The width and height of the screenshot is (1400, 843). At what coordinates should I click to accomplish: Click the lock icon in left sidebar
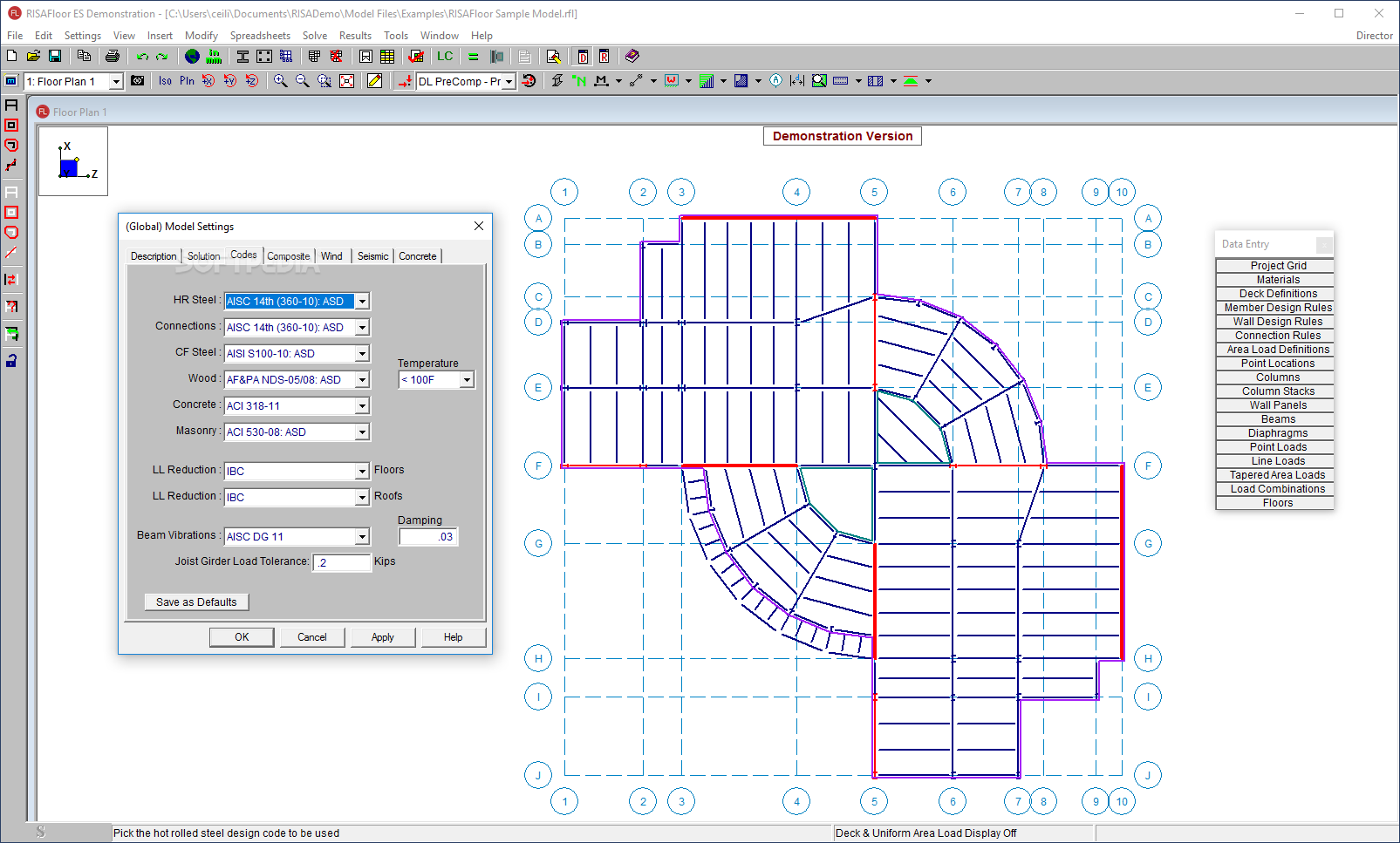click(11, 360)
